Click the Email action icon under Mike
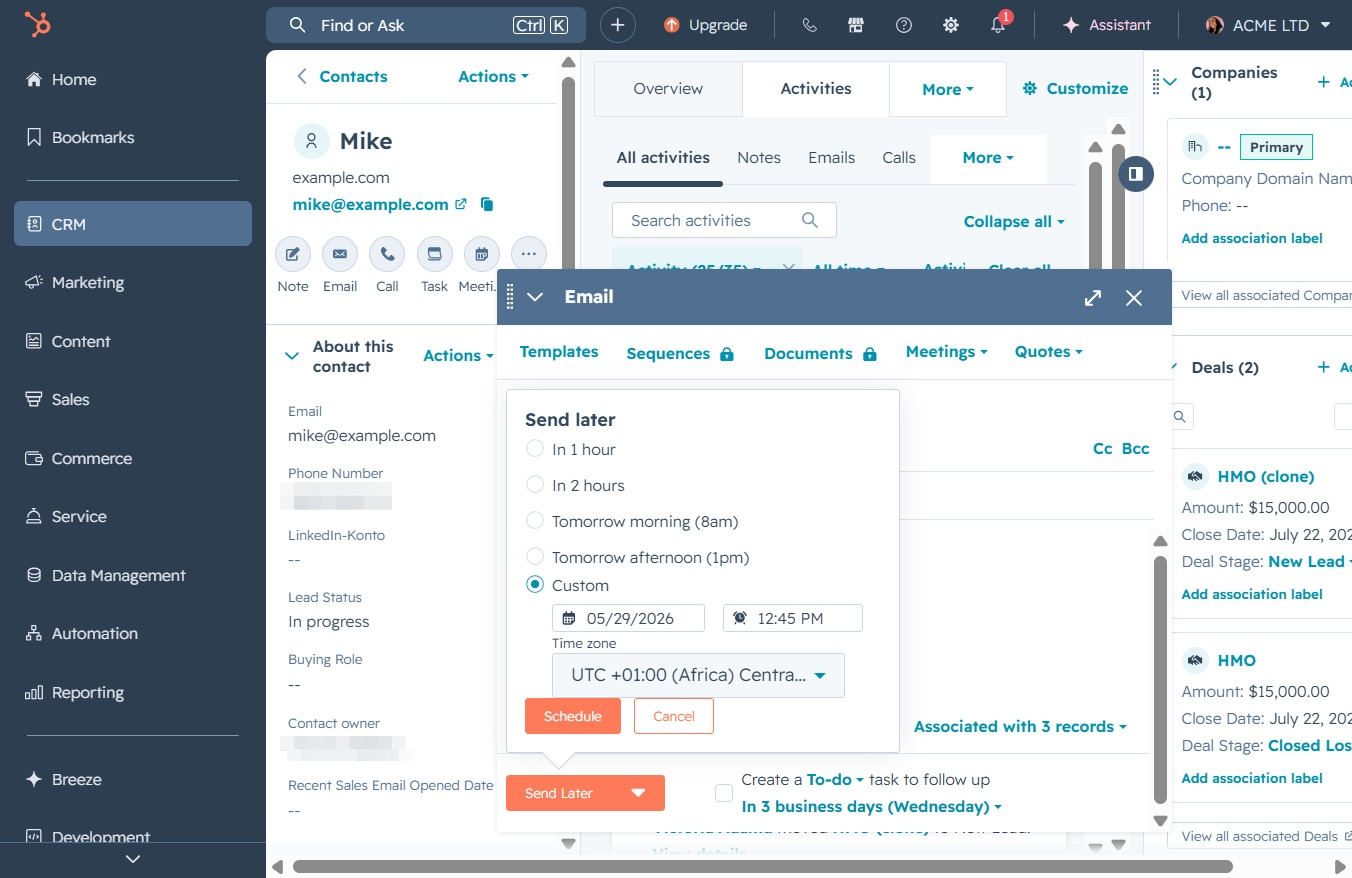 tap(340, 254)
